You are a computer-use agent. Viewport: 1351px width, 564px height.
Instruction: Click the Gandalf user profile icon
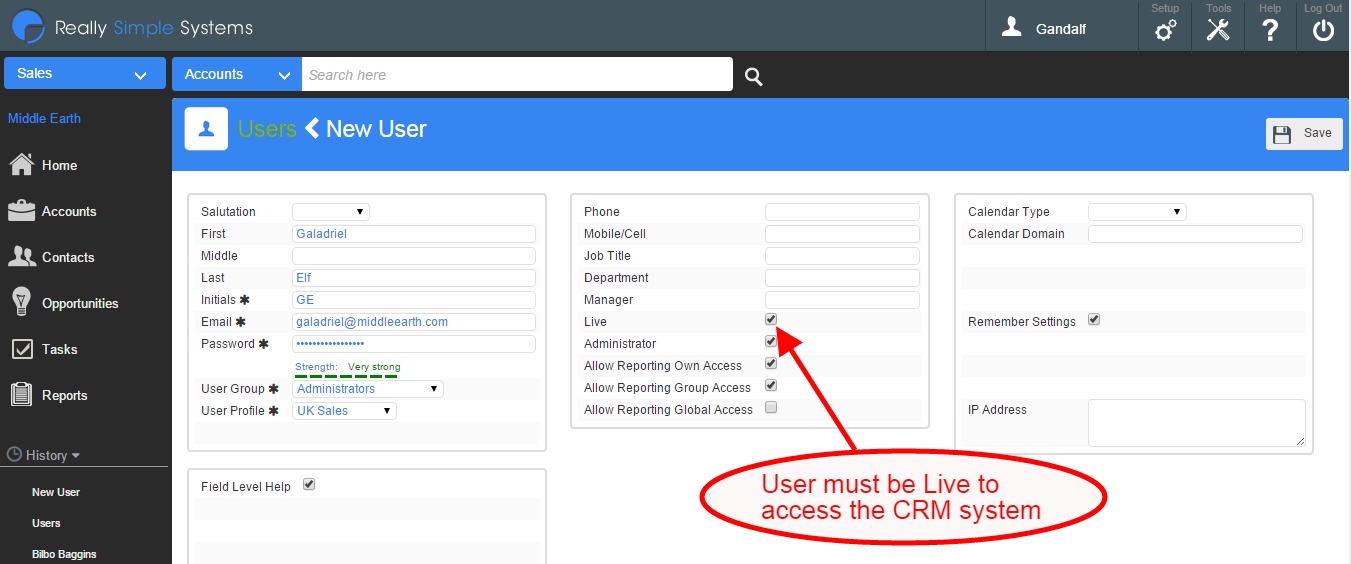[x=1012, y=27]
